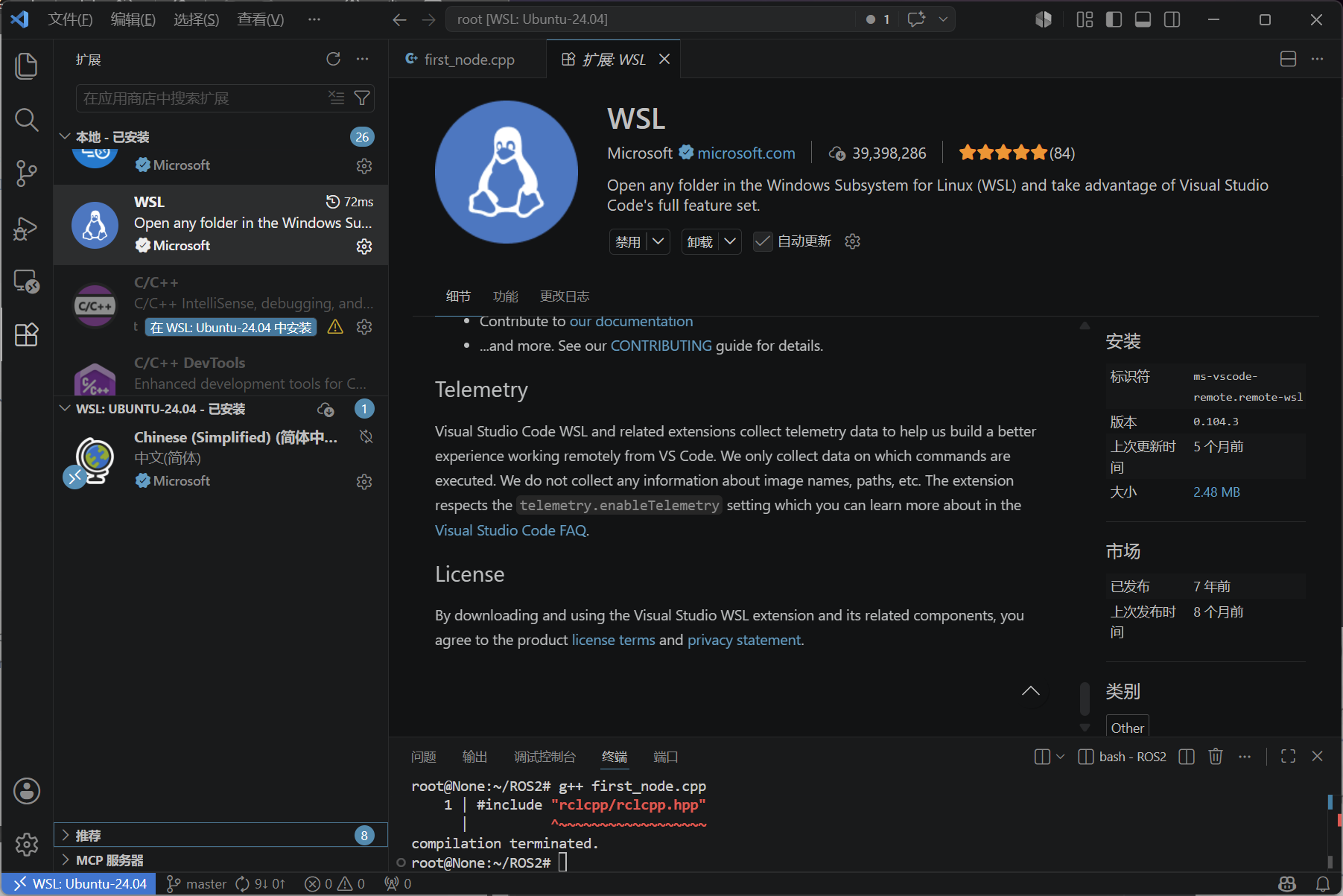
Task: Open the File menu
Action: pos(70,19)
